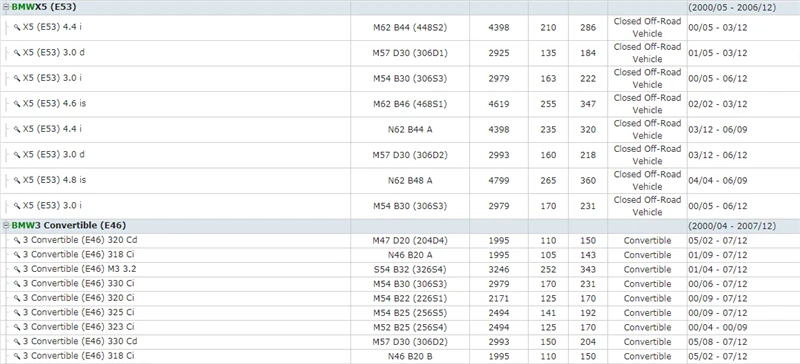The height and width of the screenshot is (364, 800).
Task: Click date range 03/12 - 06/12
Action: click(x=717, y=155)
